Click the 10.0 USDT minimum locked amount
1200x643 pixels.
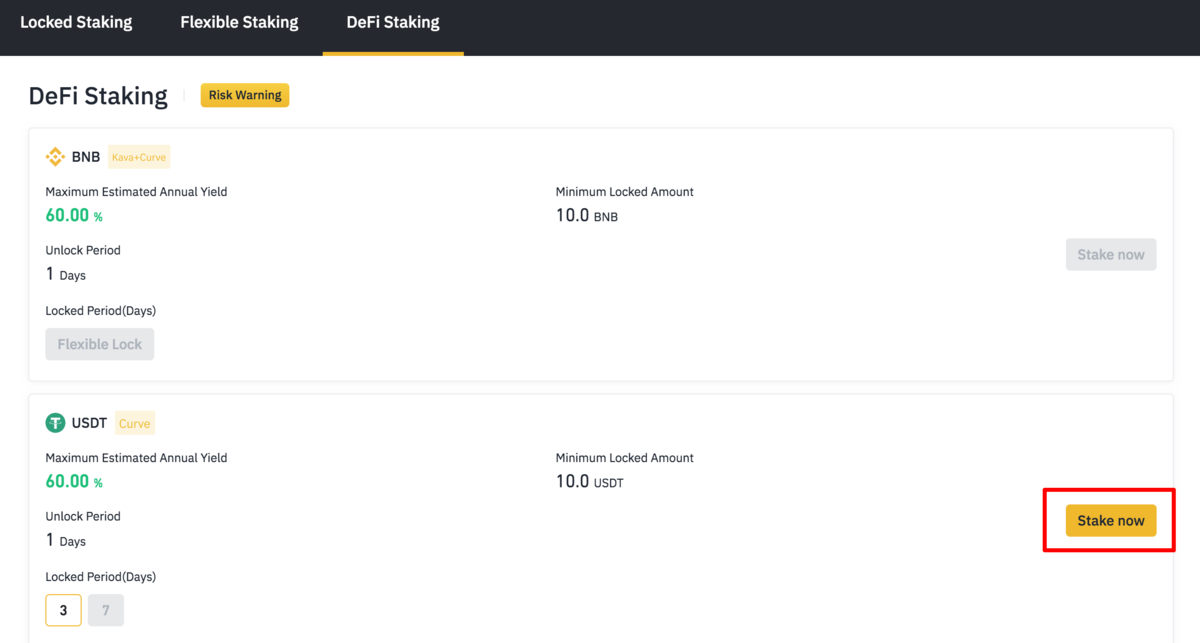point(590,481)
